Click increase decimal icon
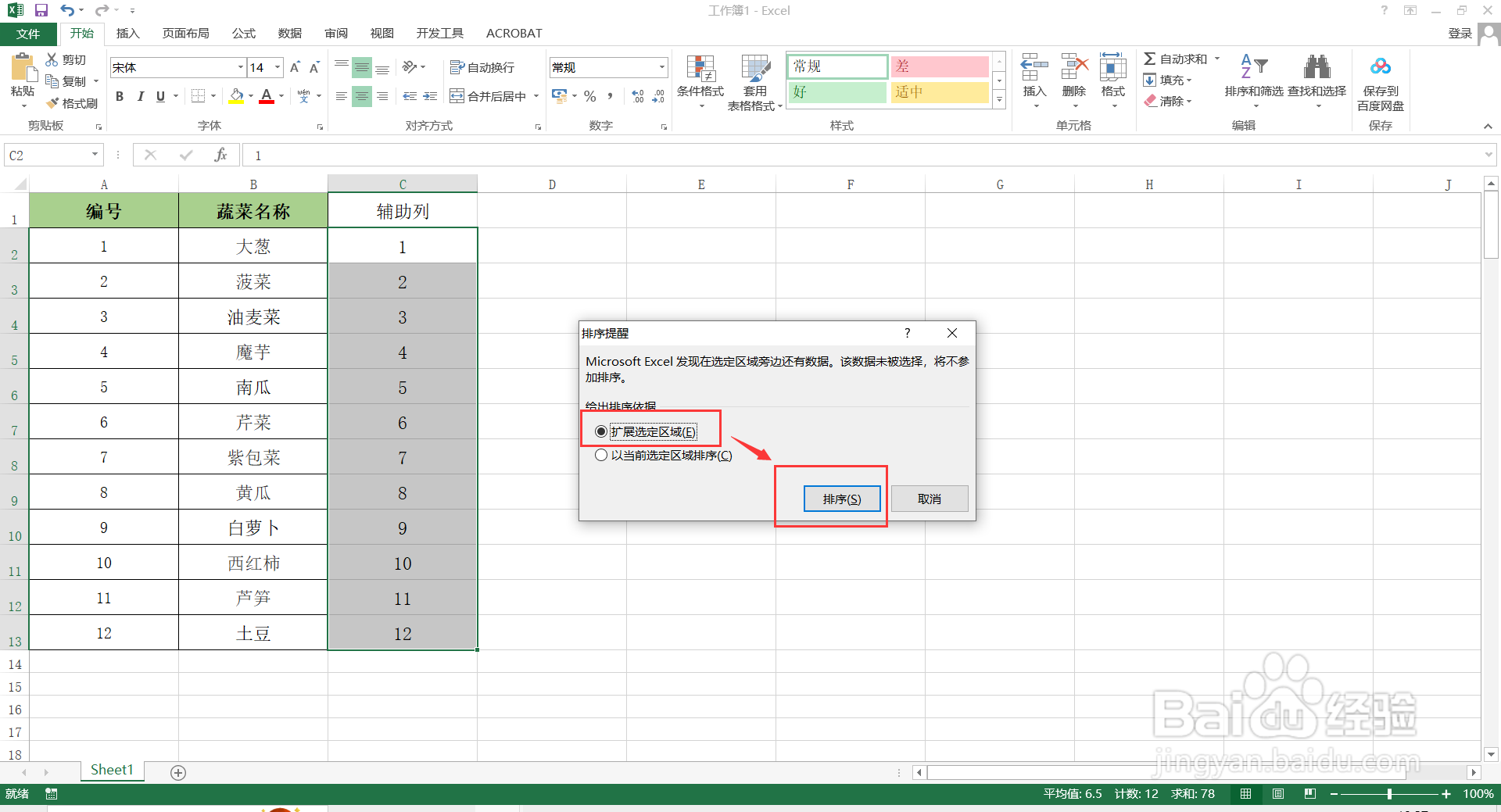The width and height of the screenshot is (1501, 812). coord(639,96)
